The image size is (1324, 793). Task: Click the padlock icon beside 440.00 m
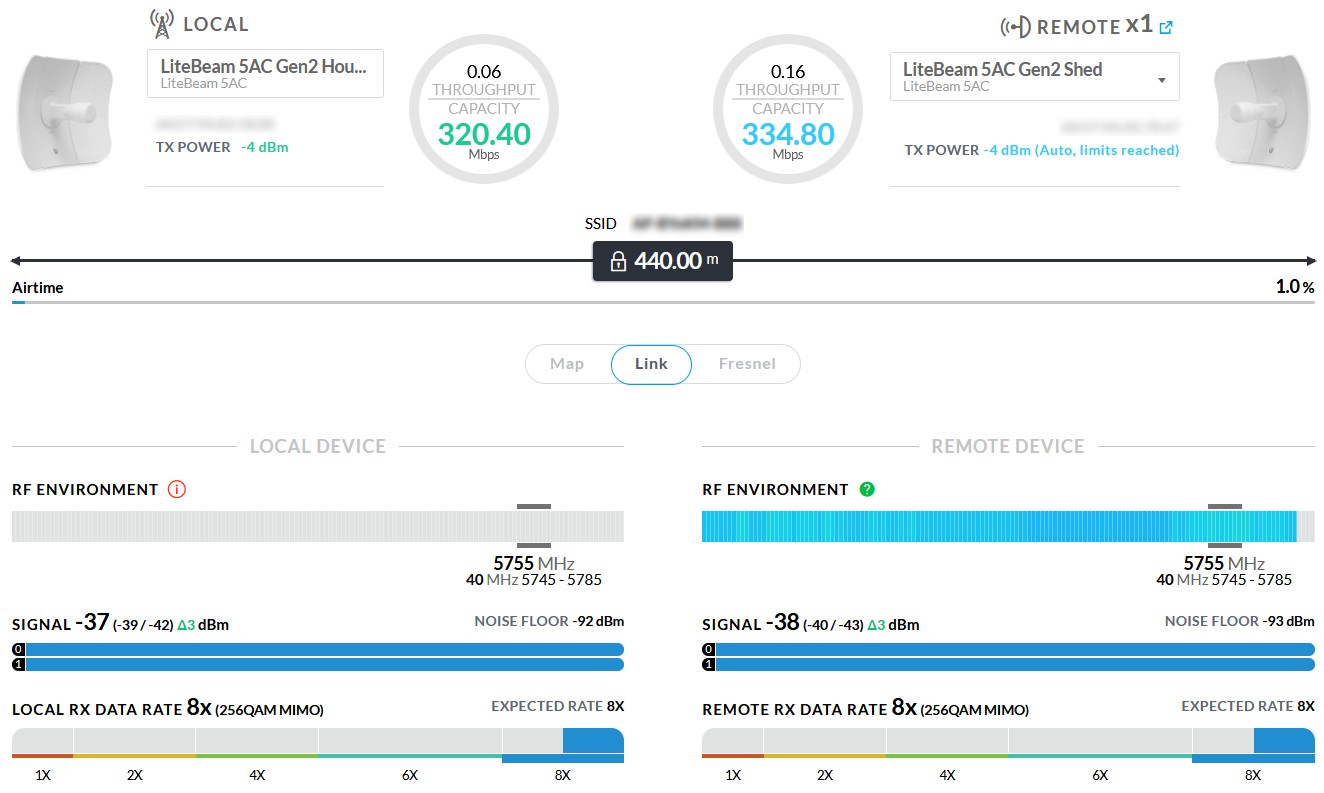(618, 262)
